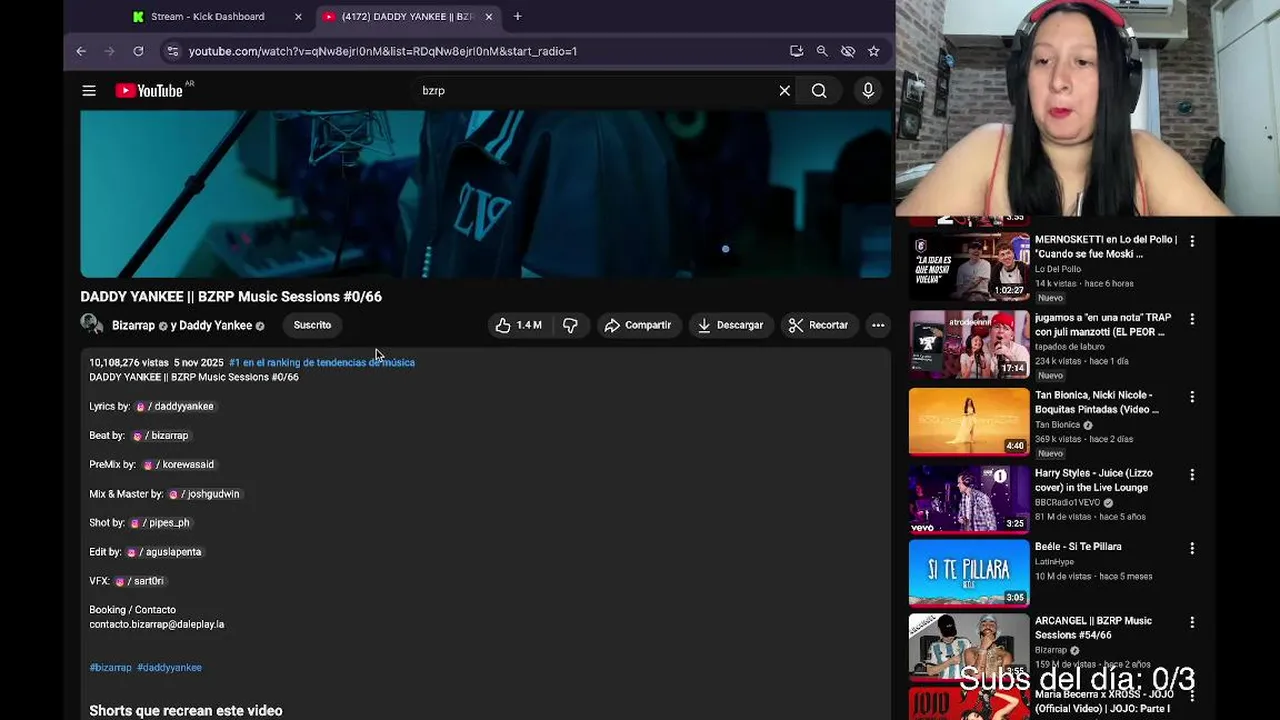The image size is (1280, 720).
Task: Switch to Stream - Kick Dashboard tab
Action: tap(207, 17)
